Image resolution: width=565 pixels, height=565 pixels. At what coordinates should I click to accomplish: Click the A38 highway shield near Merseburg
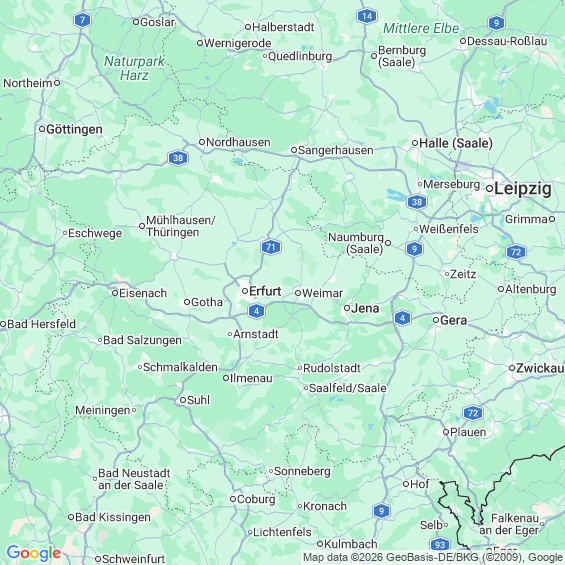(x=417, y=202)
